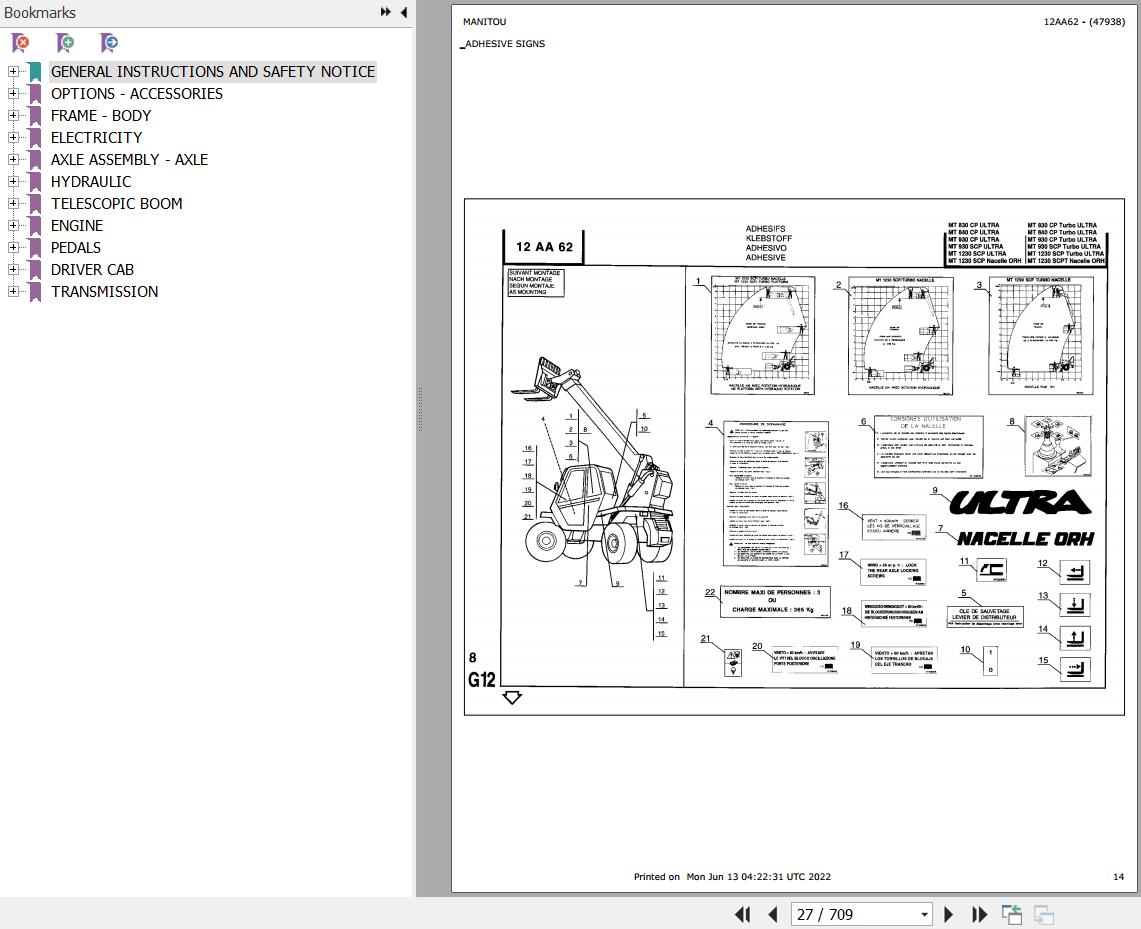
Task: Expand the ELECTRICITY bookmark node
Action: 13,137
